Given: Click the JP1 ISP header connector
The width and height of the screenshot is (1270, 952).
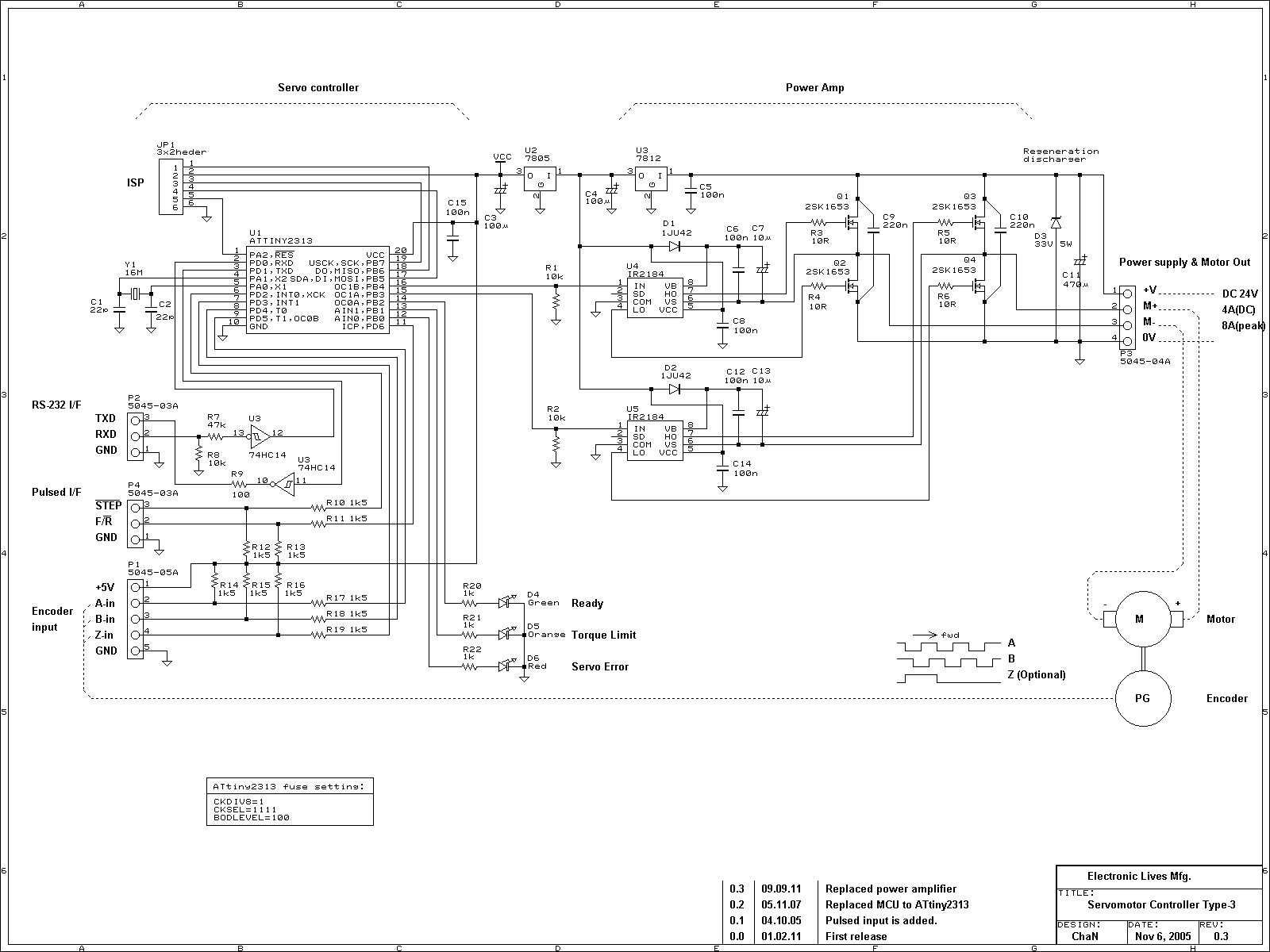Looking at the screenshot, I should tap(169, 186).
